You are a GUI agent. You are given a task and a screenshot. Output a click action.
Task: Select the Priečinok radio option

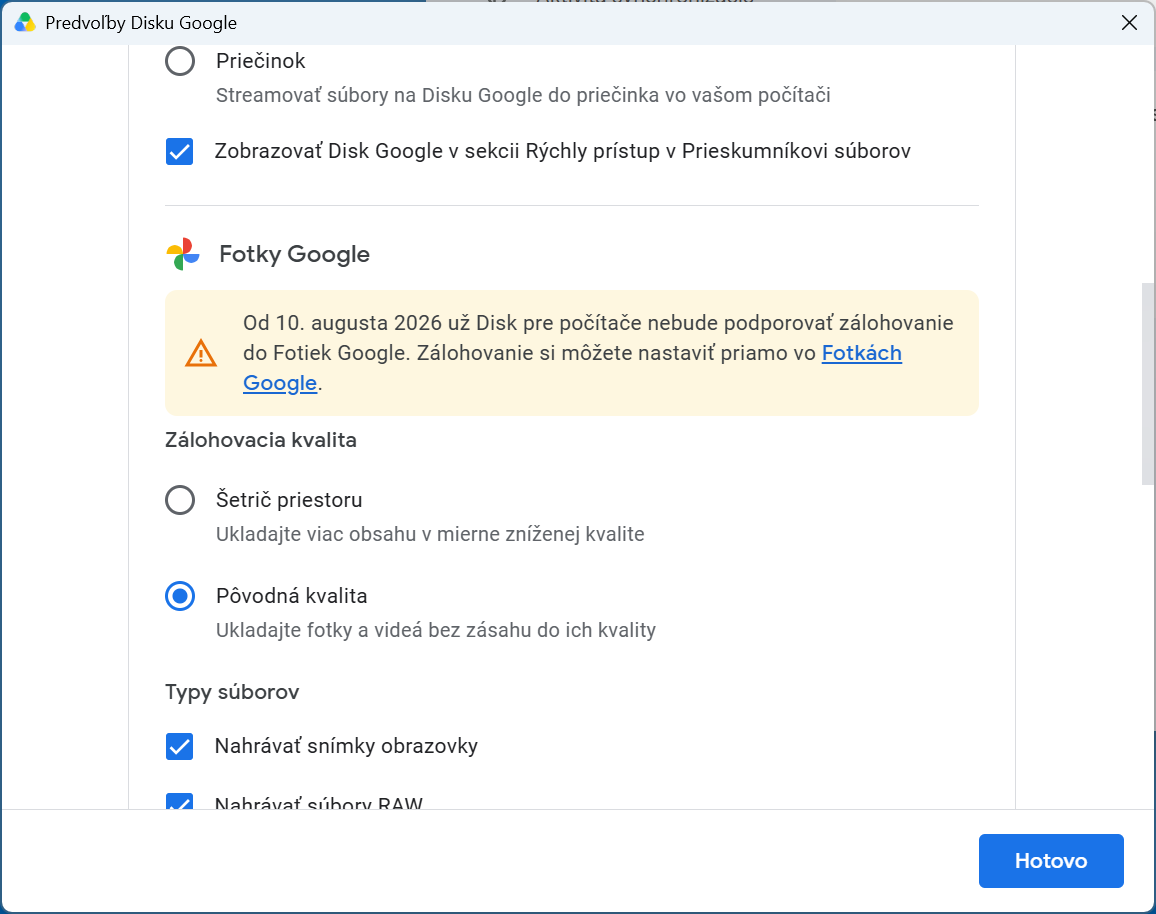(x=180, y=61)
